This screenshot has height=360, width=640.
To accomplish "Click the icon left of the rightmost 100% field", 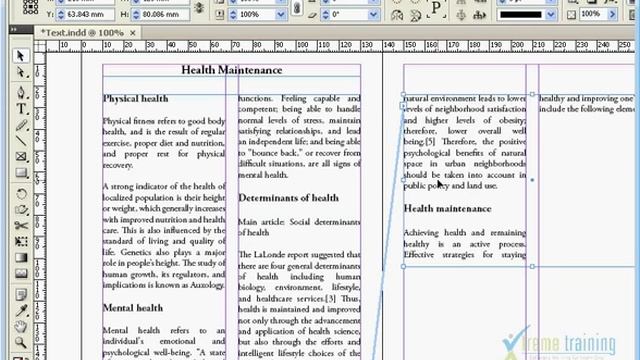I will coord(571,15).
